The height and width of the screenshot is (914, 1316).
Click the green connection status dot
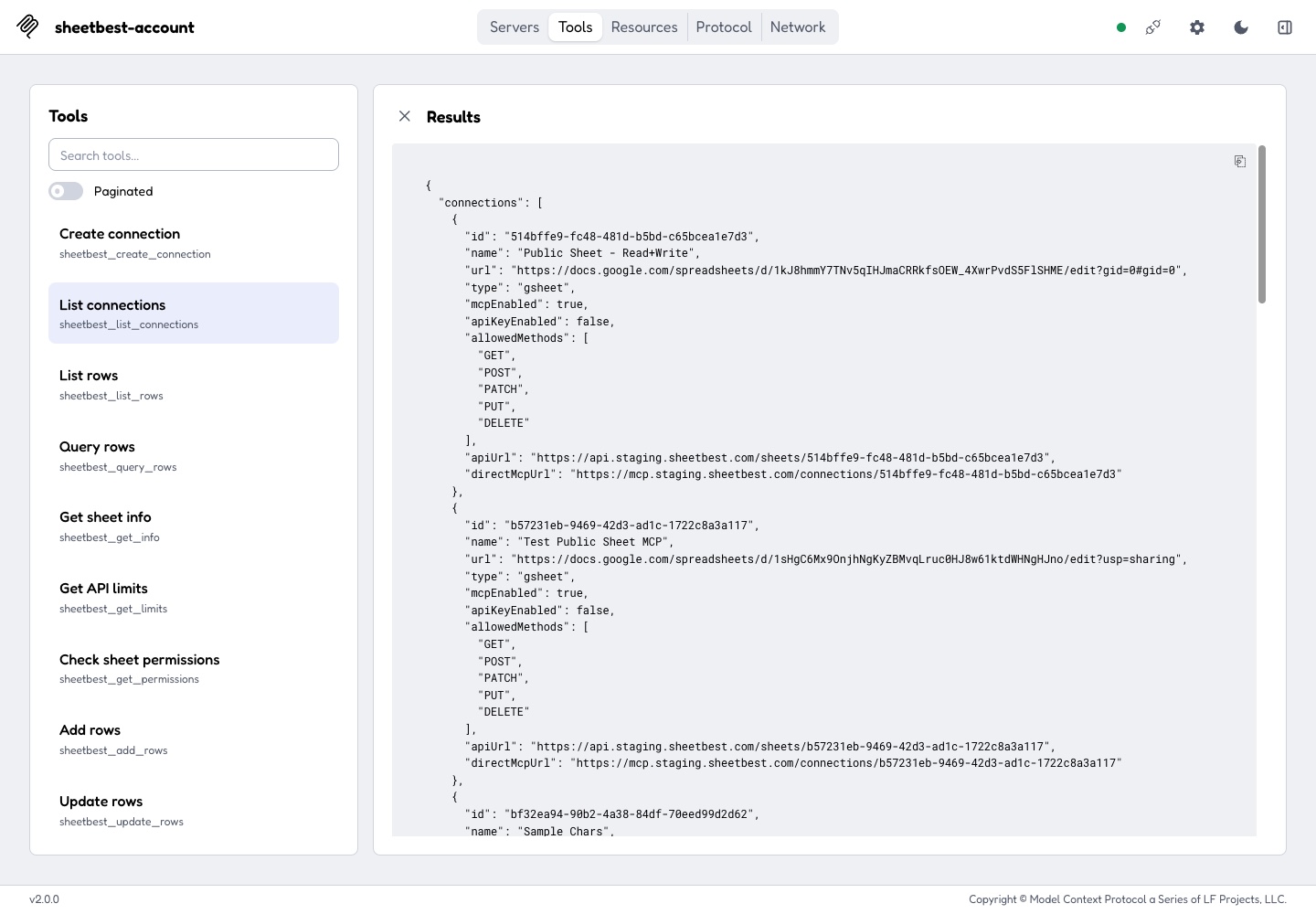[1121, 27]
